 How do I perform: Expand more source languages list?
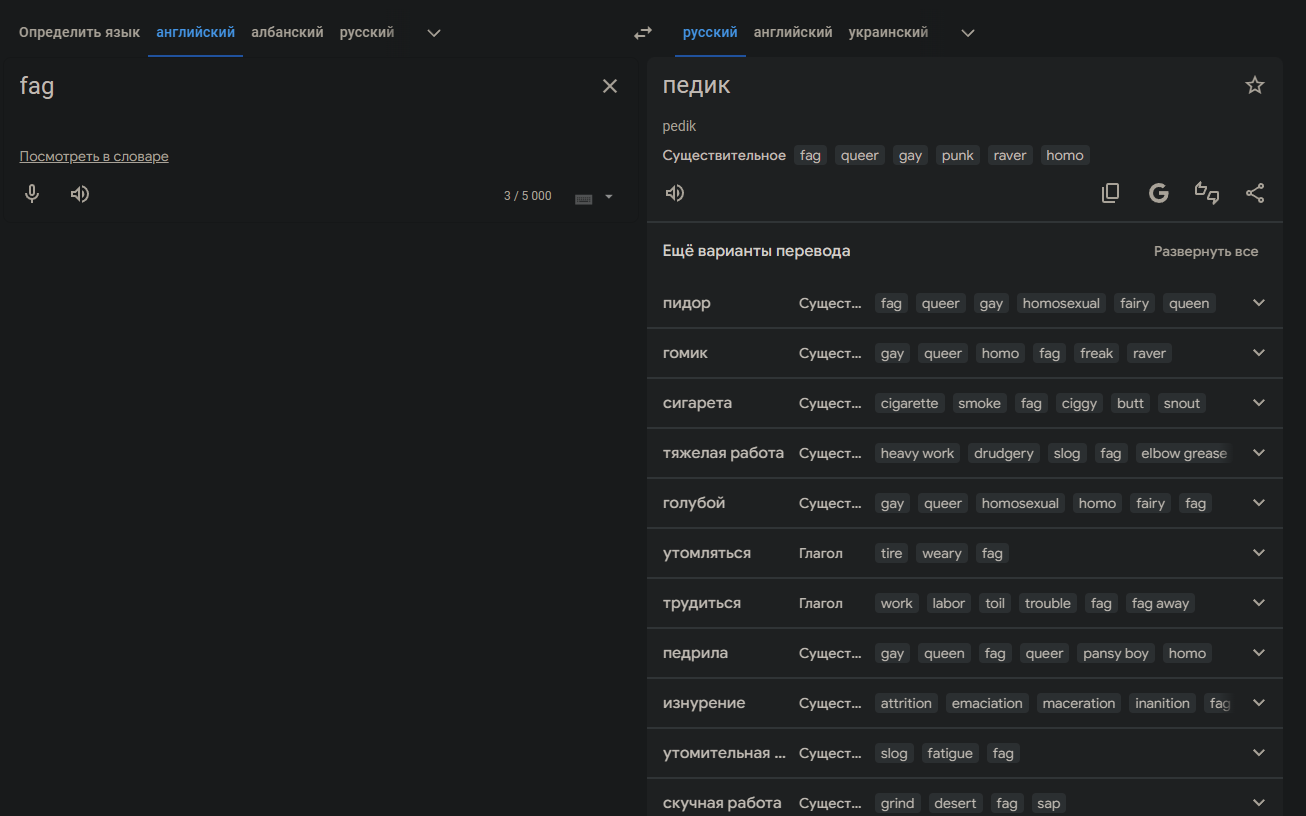(x=434, y=33)
